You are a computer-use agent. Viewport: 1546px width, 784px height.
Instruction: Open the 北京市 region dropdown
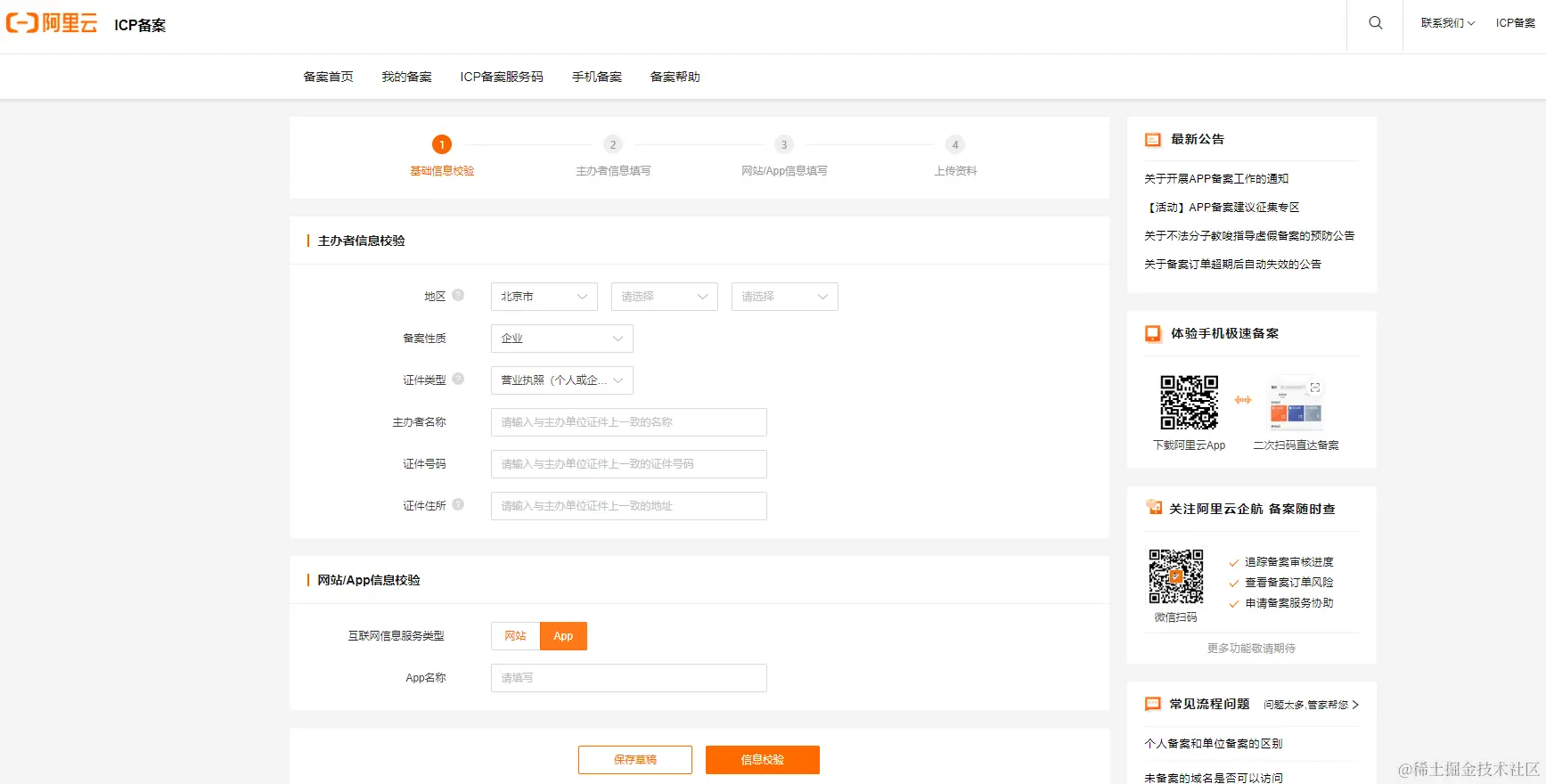pyautogui.click(x=544, y=297)
